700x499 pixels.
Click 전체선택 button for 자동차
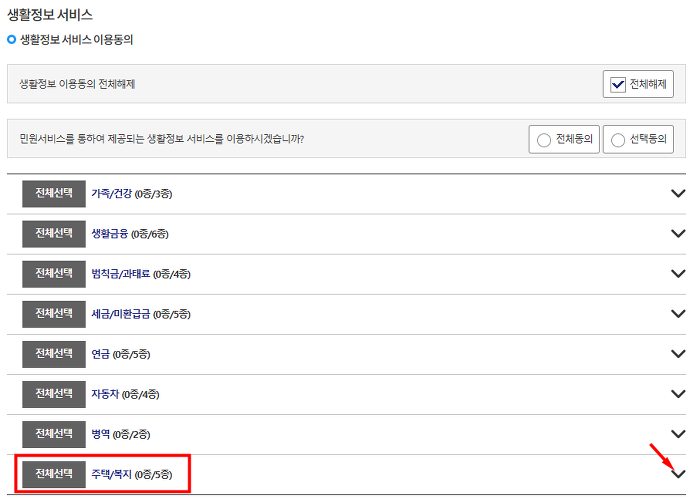[54, 394]
